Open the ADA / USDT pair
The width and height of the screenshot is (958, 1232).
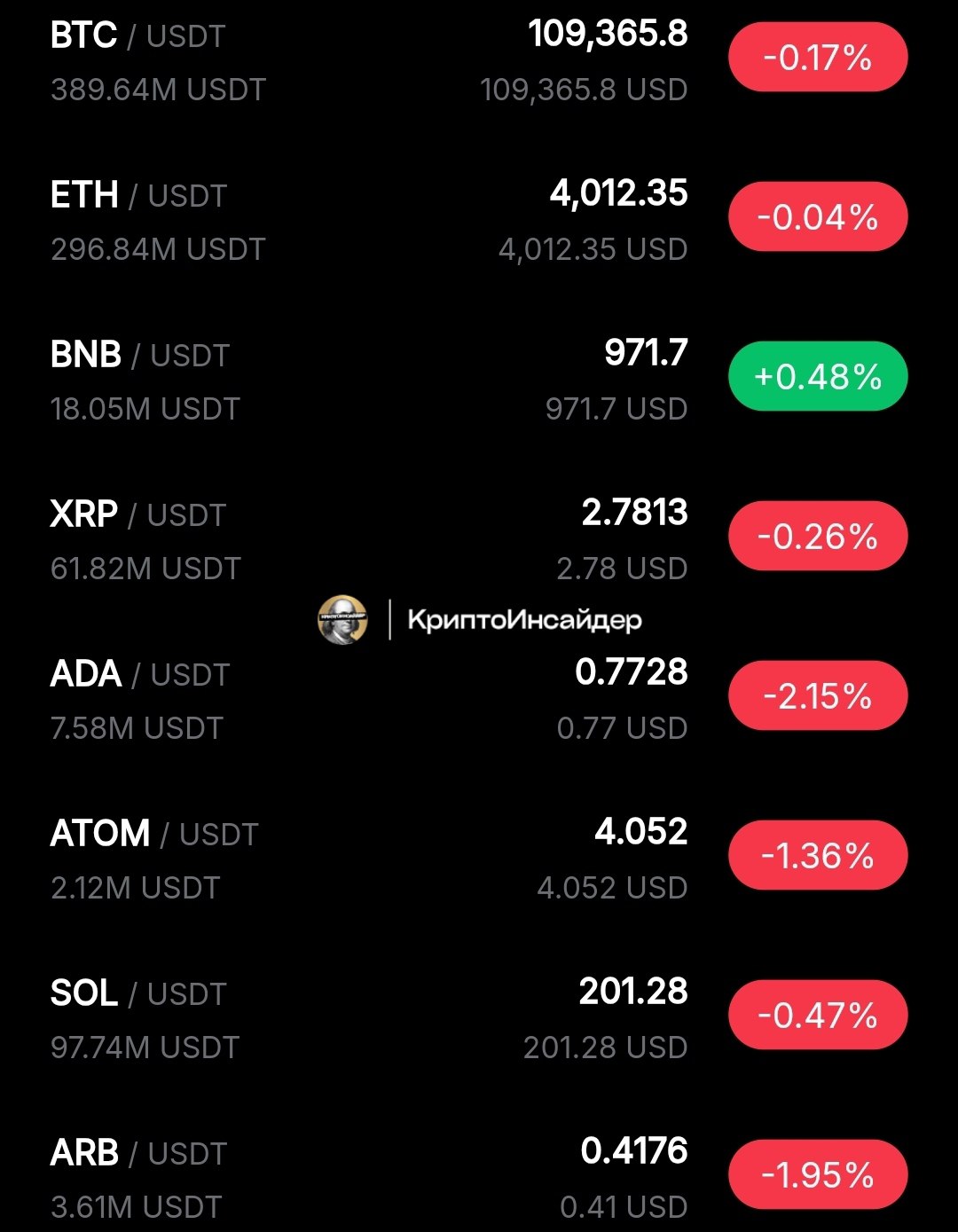pos(140,675)
